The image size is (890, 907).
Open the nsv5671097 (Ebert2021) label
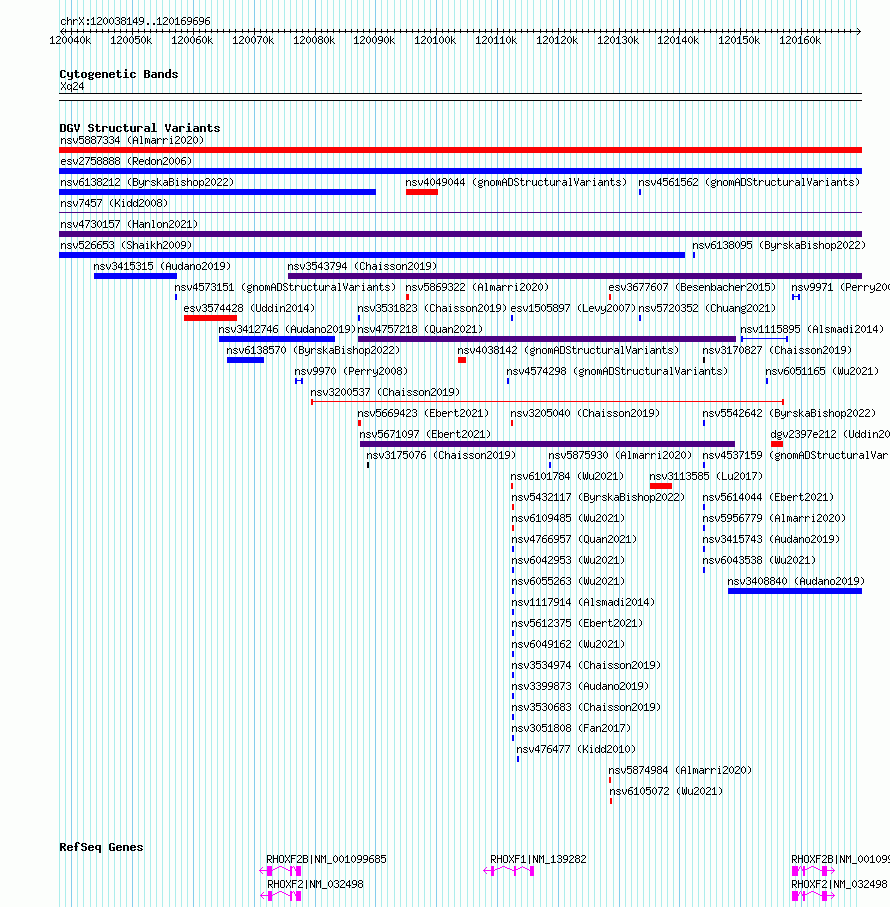click(x=425, y=434)
